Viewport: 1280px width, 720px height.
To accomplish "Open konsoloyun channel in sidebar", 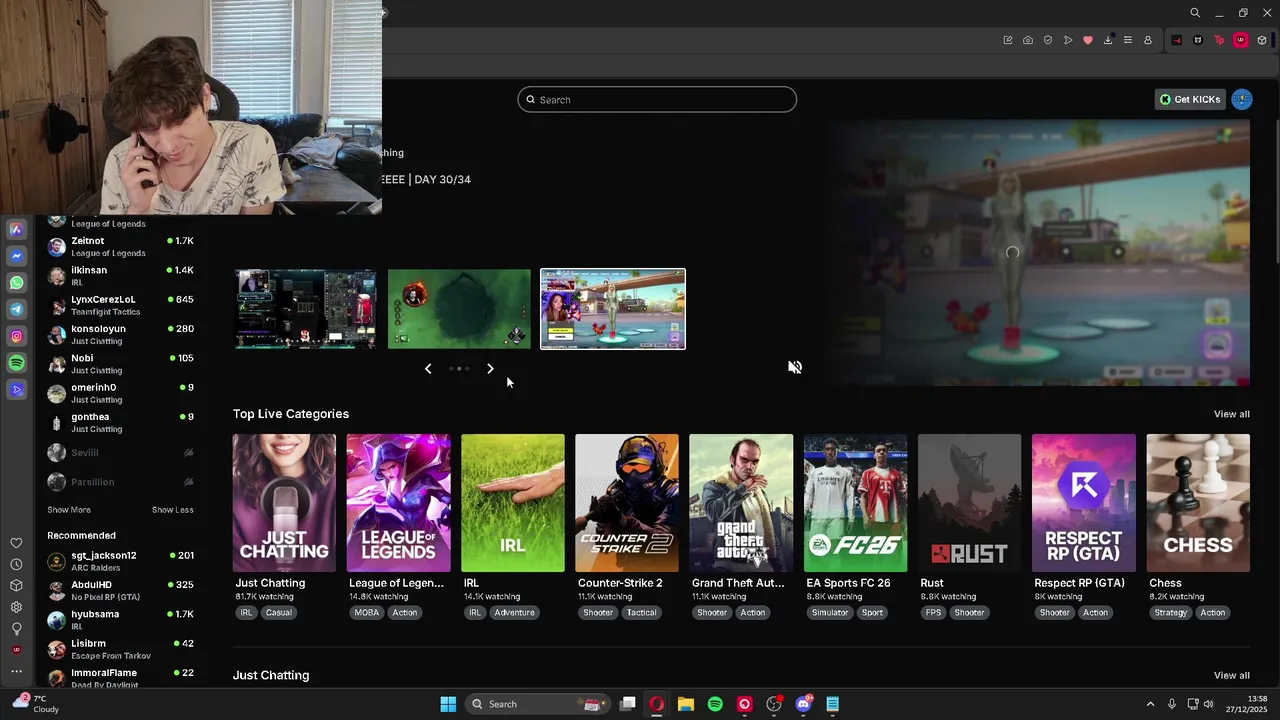I will click(x=120, y=334).
